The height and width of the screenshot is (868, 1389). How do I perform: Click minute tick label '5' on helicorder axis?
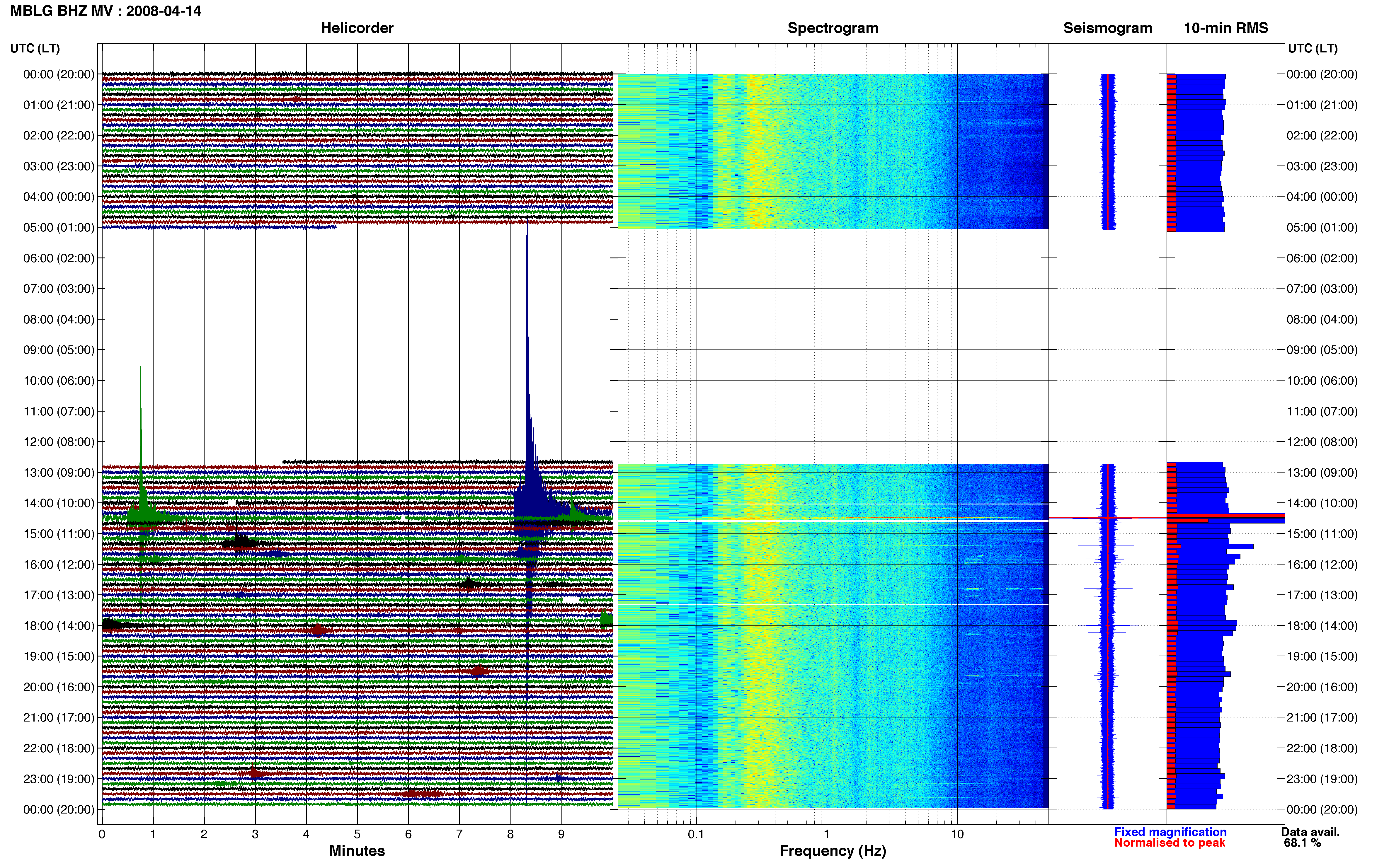[x=357, y=834]
